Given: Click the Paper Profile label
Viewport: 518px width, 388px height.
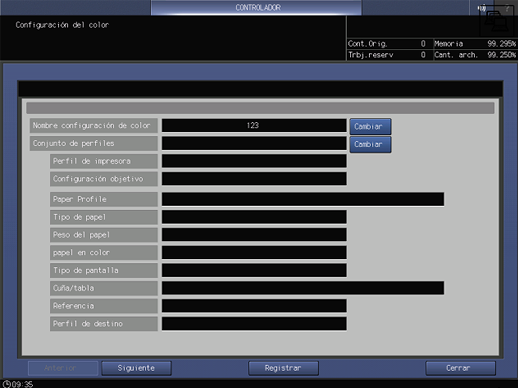Looking at the screenshot, I should 104,199.
